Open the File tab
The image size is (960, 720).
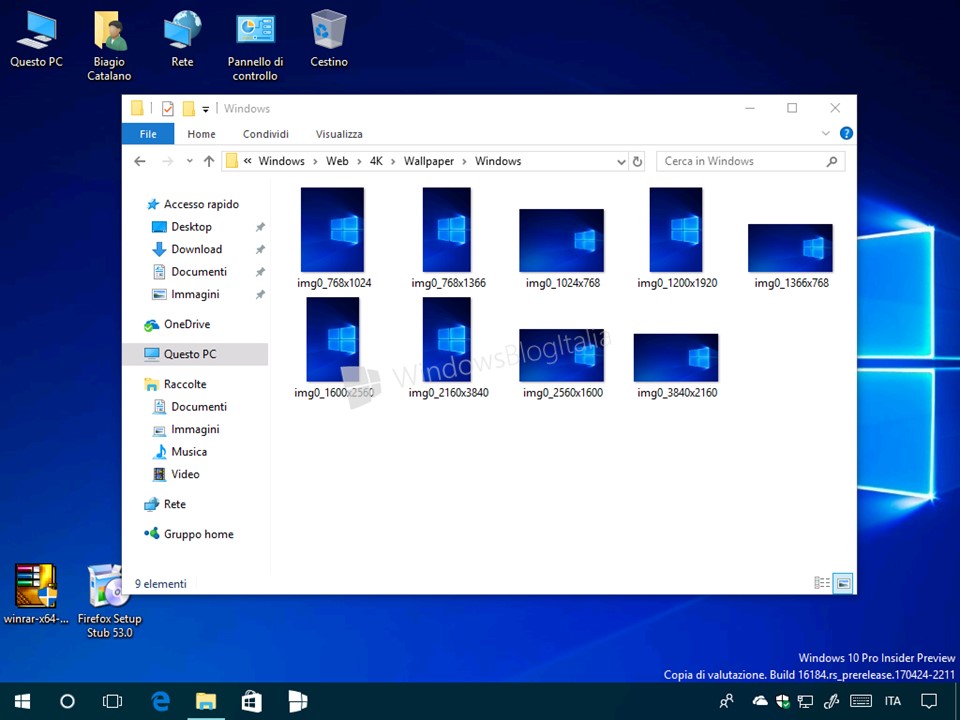[148, 134]
